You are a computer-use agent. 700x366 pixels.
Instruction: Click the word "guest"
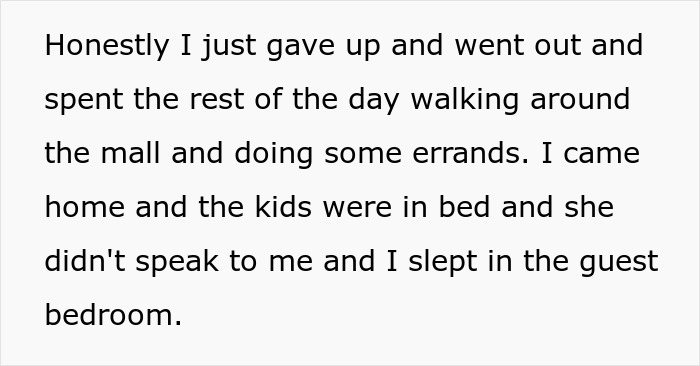(619, 263)
